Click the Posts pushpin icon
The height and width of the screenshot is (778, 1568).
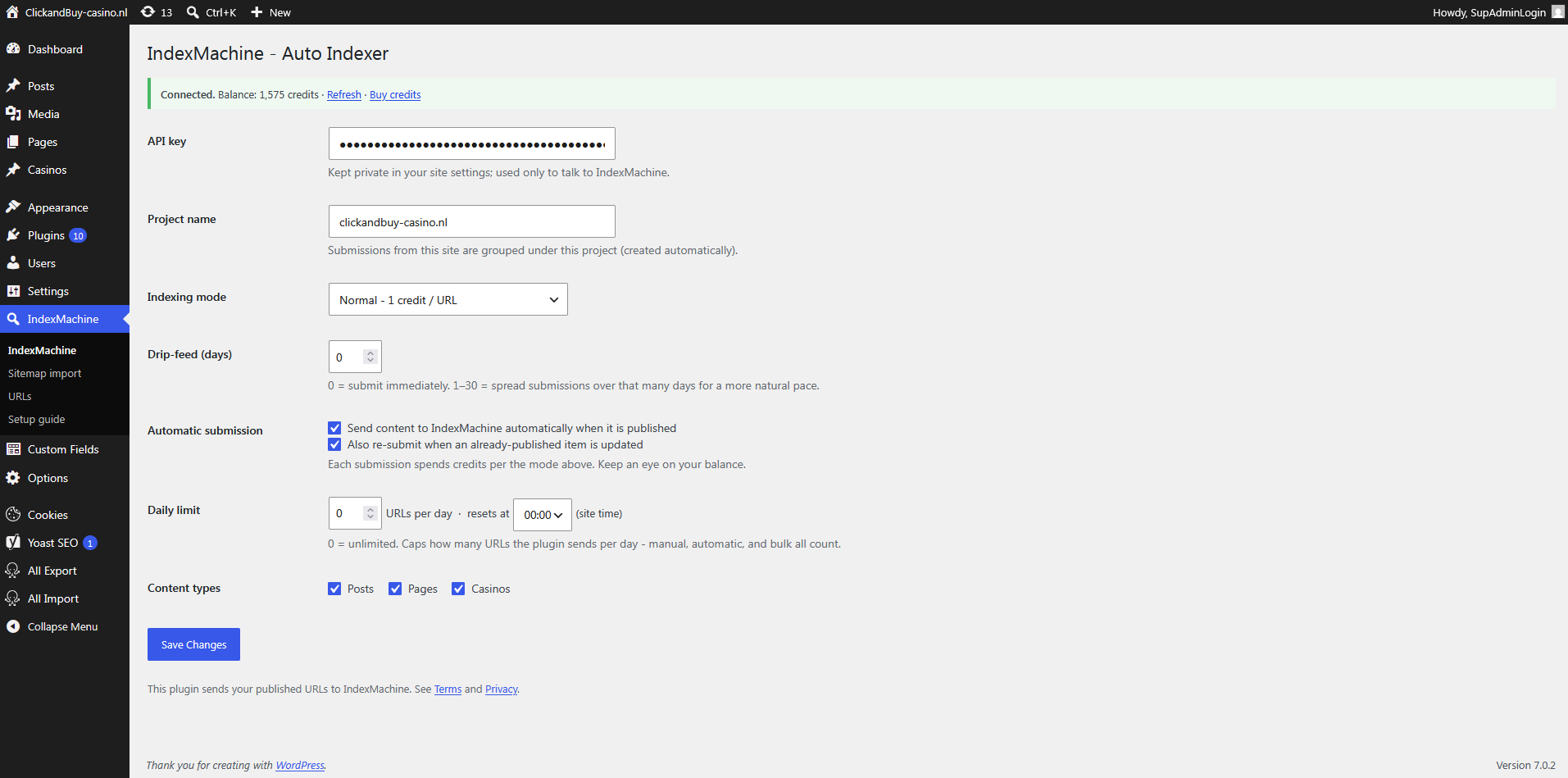tap(13, 86)
